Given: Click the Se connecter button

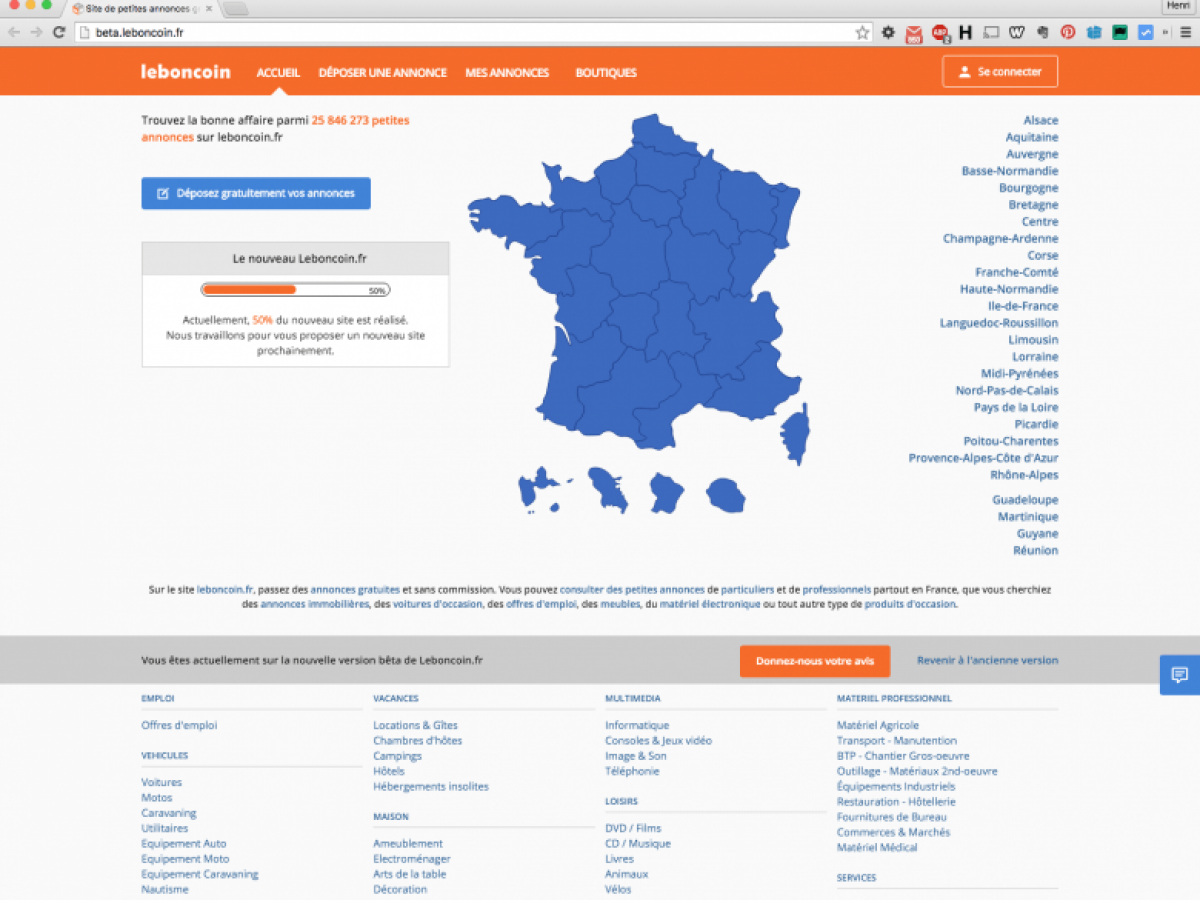Looking at the screenshot, I should click(x=1000, y=72).
